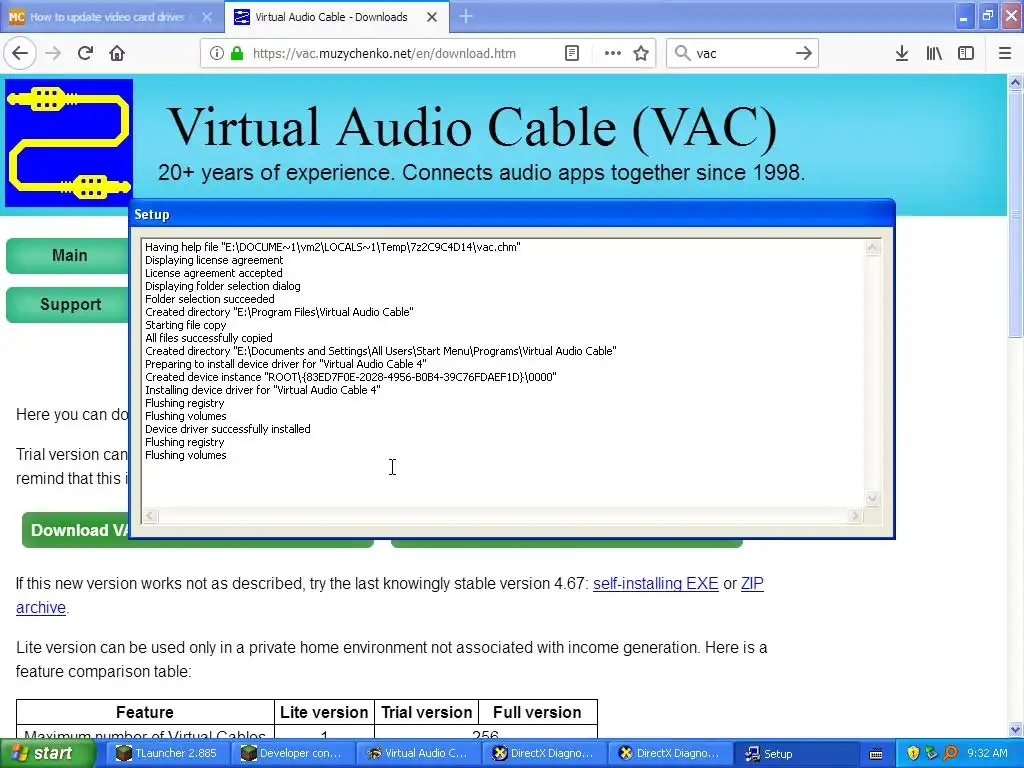Click Setup log scroll left arrow
Screen dimensions: 1024x768
[x=150, y=516]
